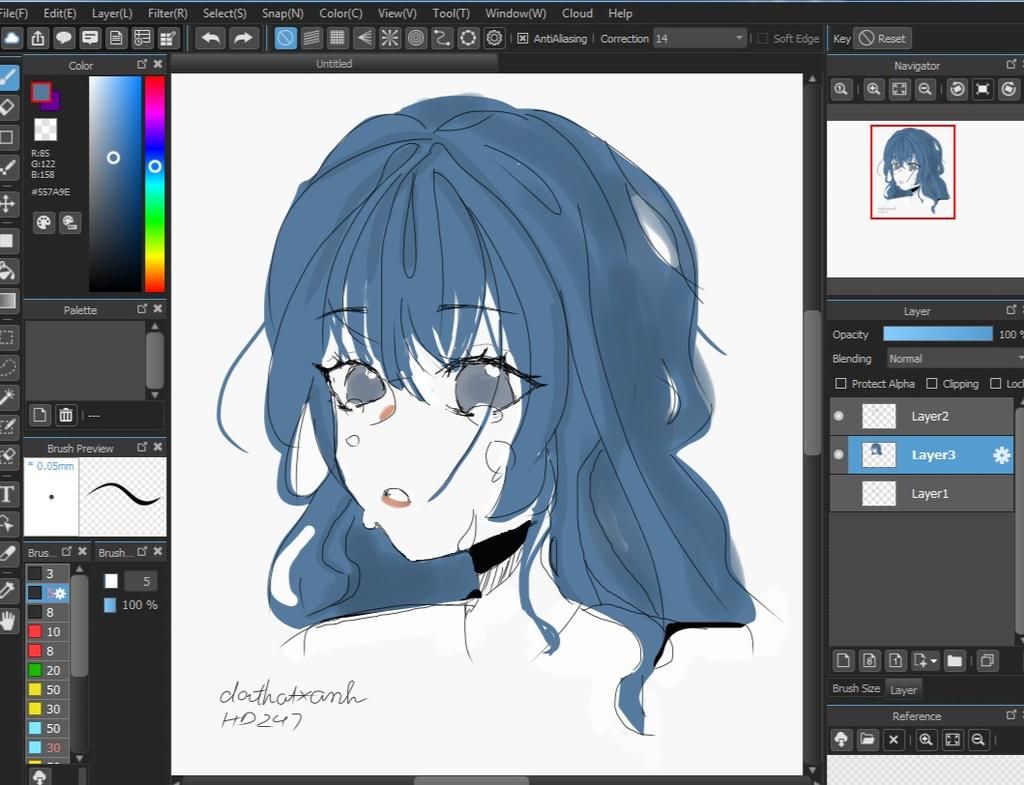Click the share/export icon in toolbar

click(38, 39)
